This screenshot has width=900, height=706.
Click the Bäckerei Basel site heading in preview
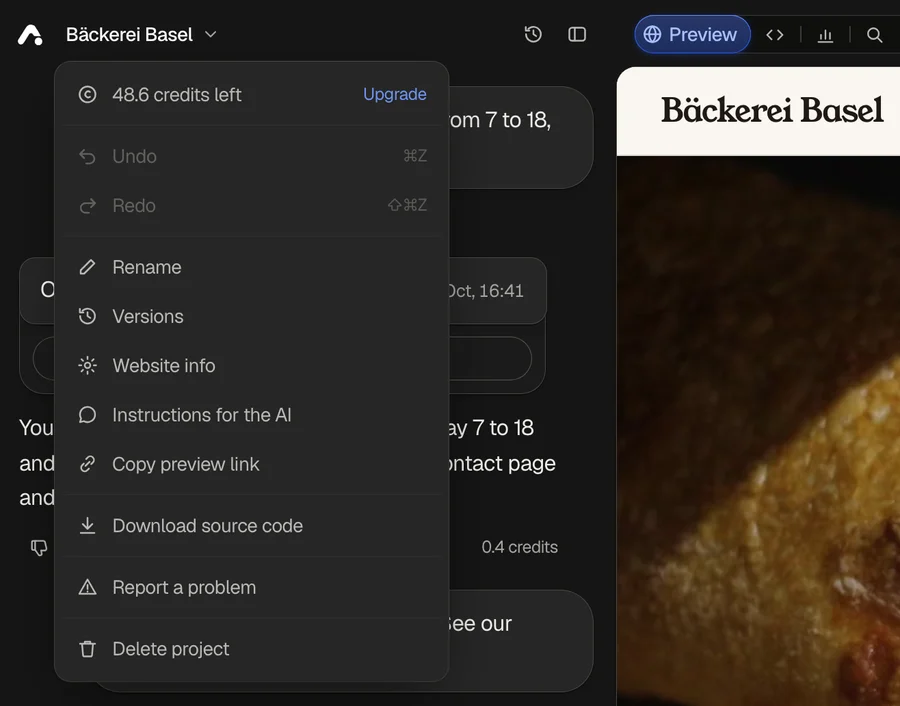(772, 110)
